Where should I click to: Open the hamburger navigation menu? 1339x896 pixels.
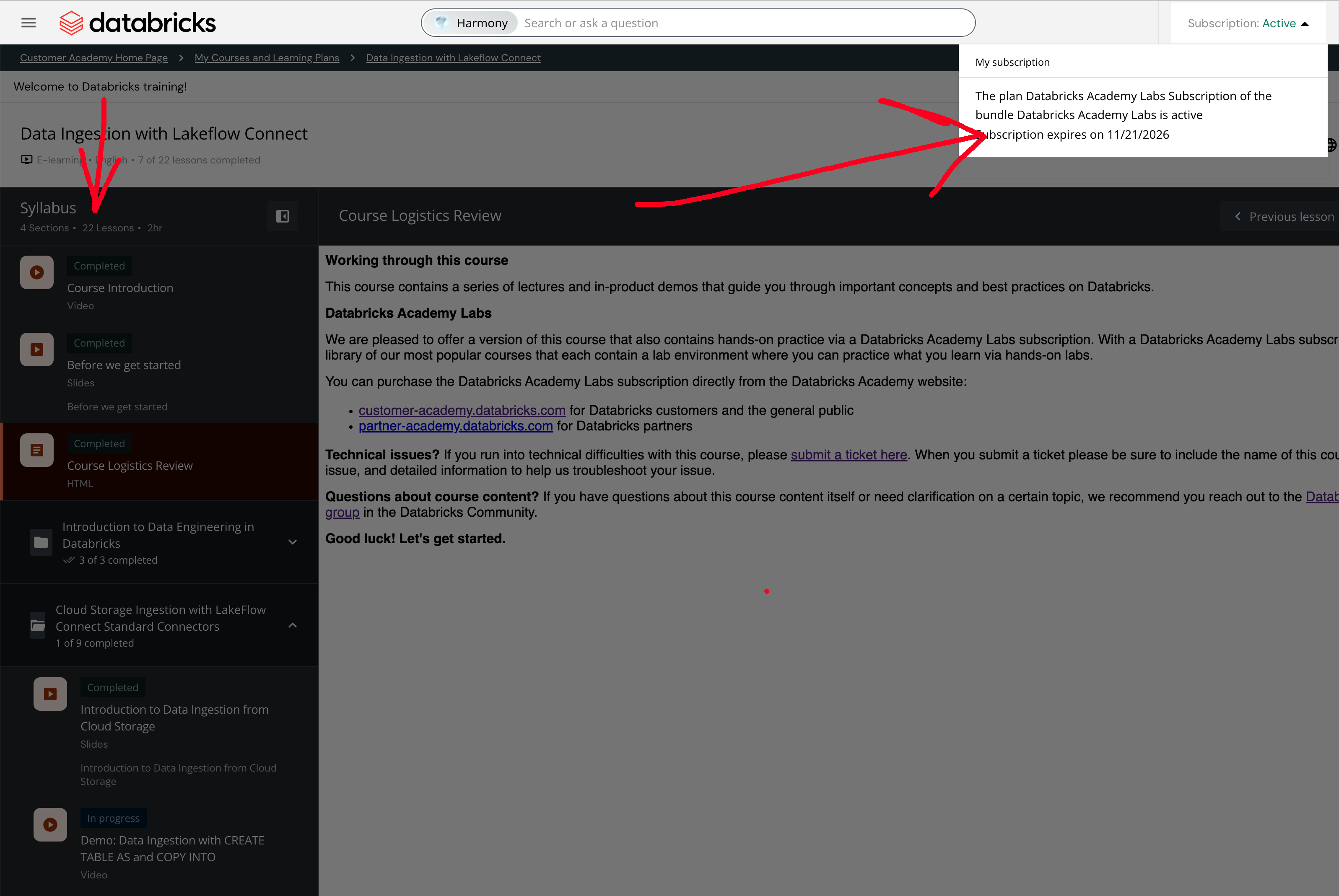pyautogui.click(x=28, y=23)
